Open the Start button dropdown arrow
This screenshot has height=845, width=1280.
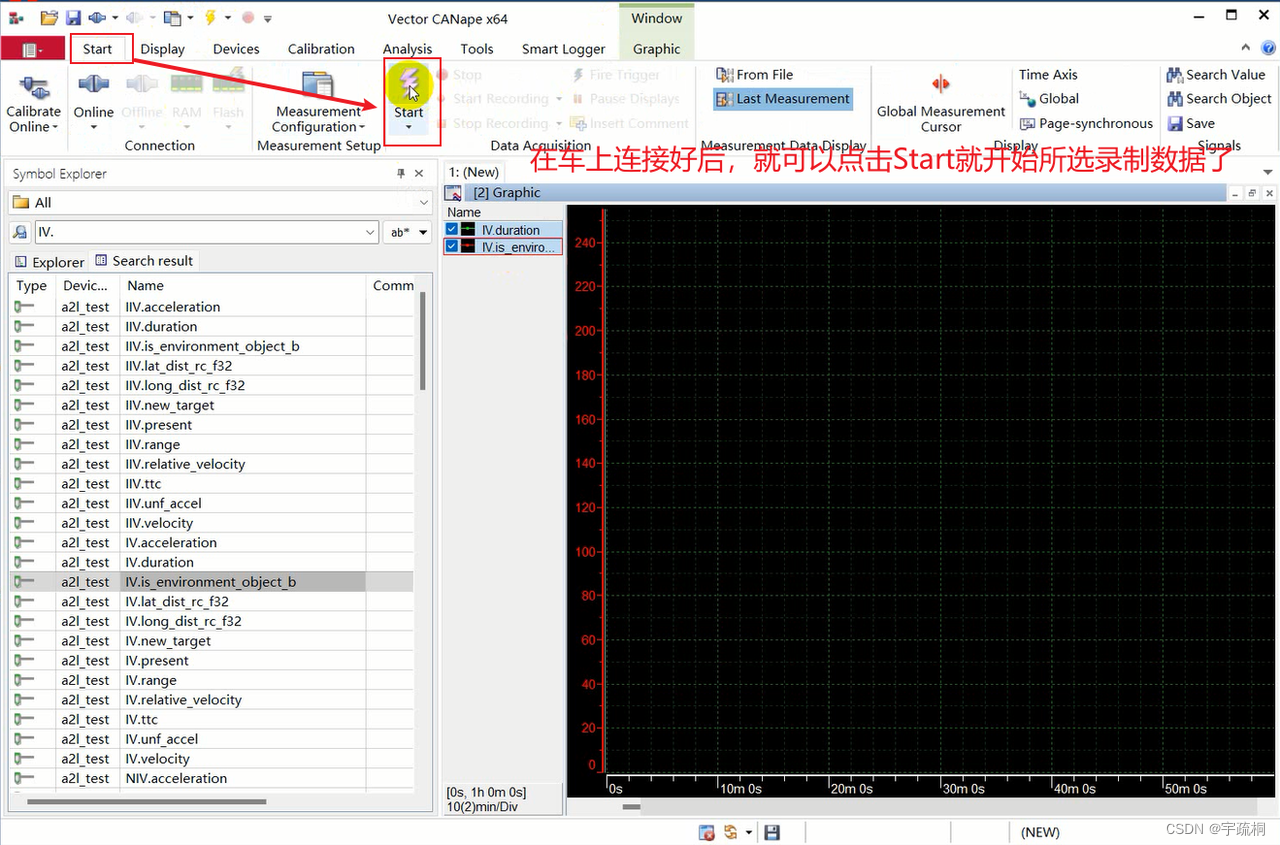pyautogui.click(x=409, y=128)
